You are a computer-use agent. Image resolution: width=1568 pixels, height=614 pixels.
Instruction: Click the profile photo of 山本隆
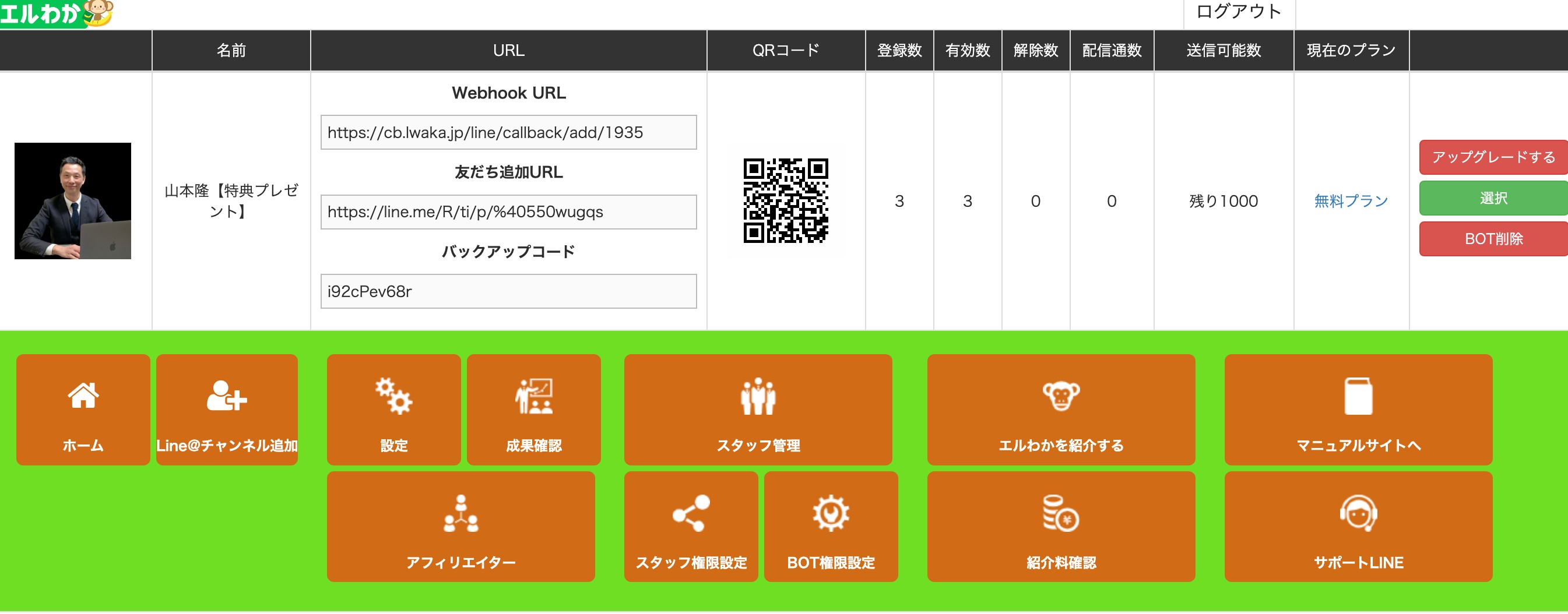point(72,201)
